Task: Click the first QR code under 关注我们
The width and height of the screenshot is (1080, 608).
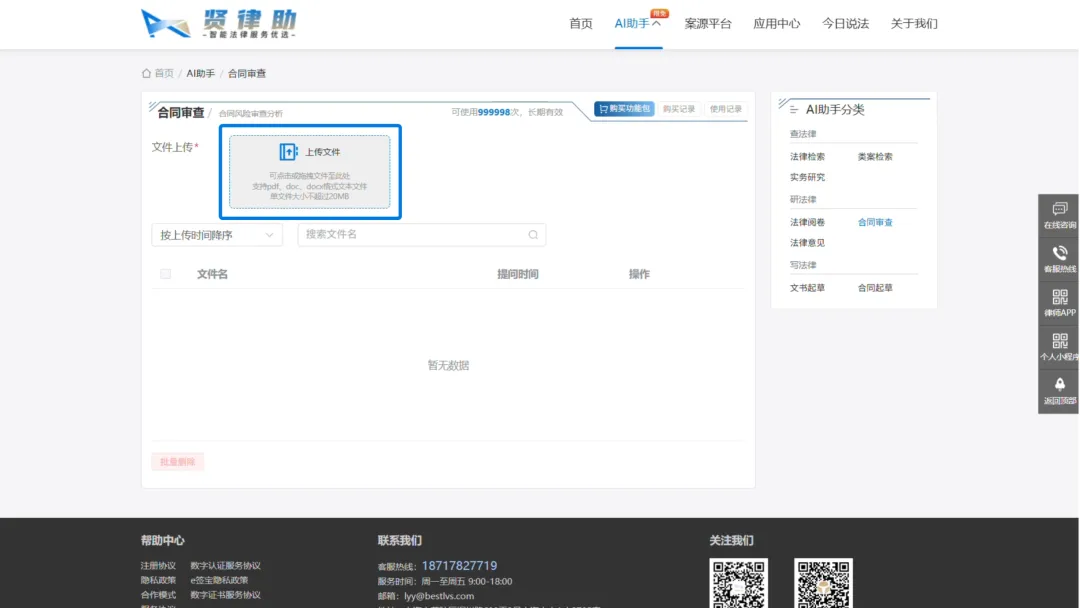Action: (738, 583)
